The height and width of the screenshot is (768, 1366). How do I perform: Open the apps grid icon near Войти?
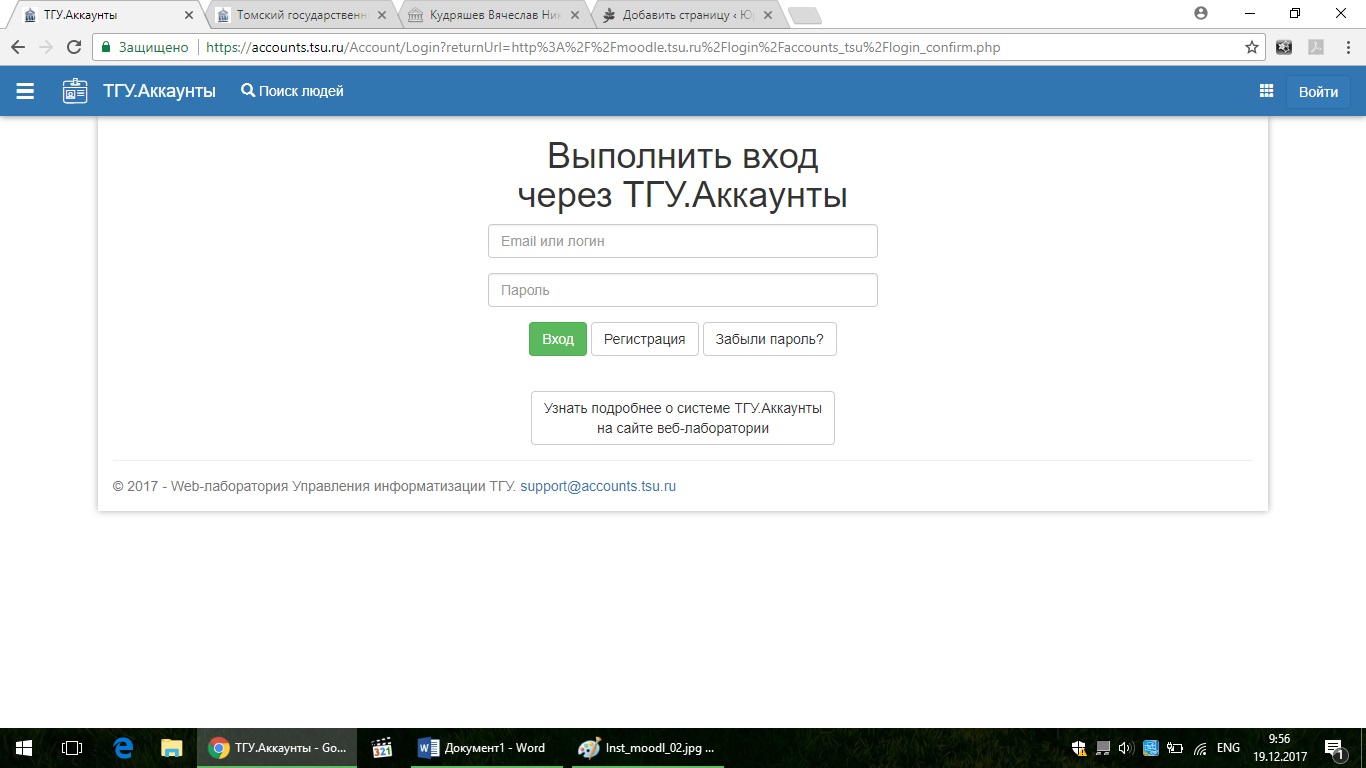[1266, 90]
